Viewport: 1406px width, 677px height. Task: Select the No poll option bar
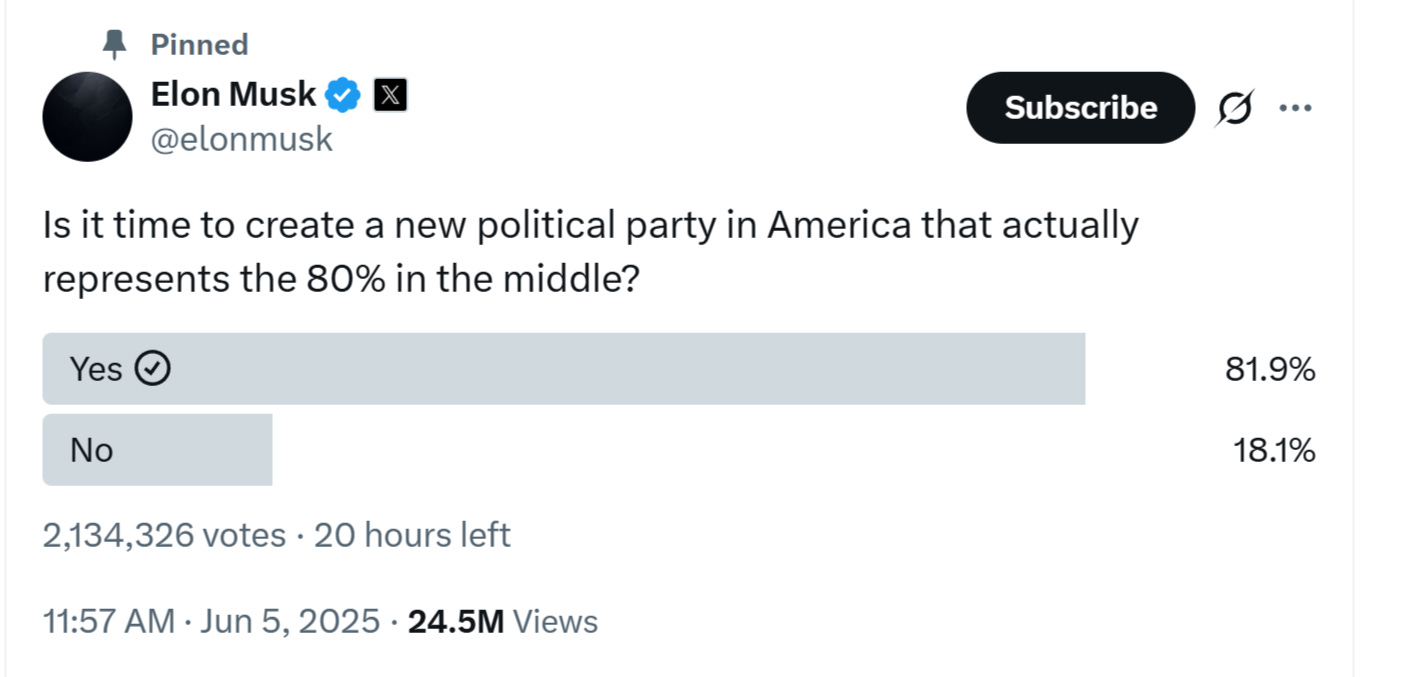pyautogui.click(x=157, y=450)
